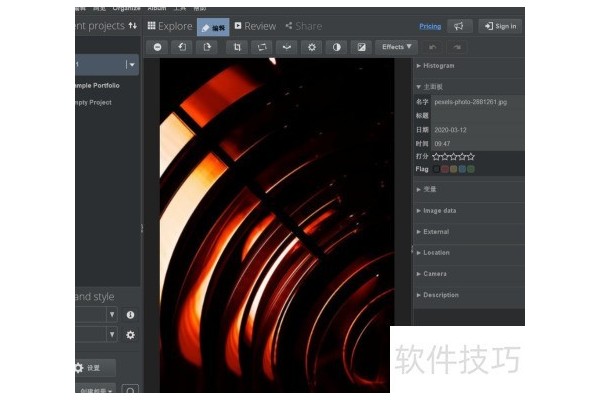Select the red flag color swatch
This screenshot has width=600, height=400.
[x=445, y=169]
